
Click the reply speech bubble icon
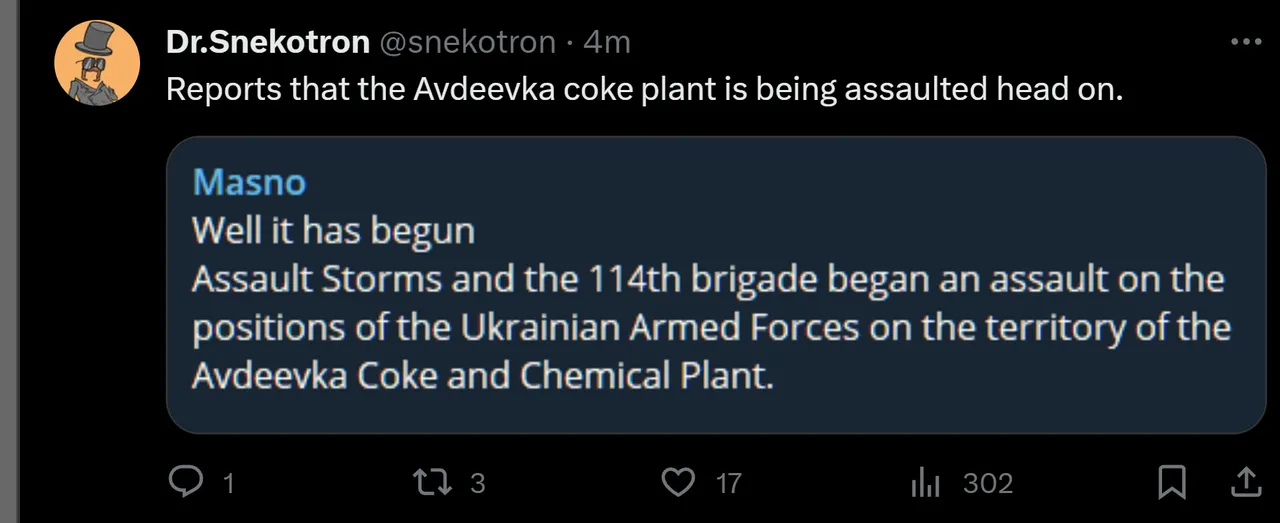pyautogui.click(x=185, y=483)
